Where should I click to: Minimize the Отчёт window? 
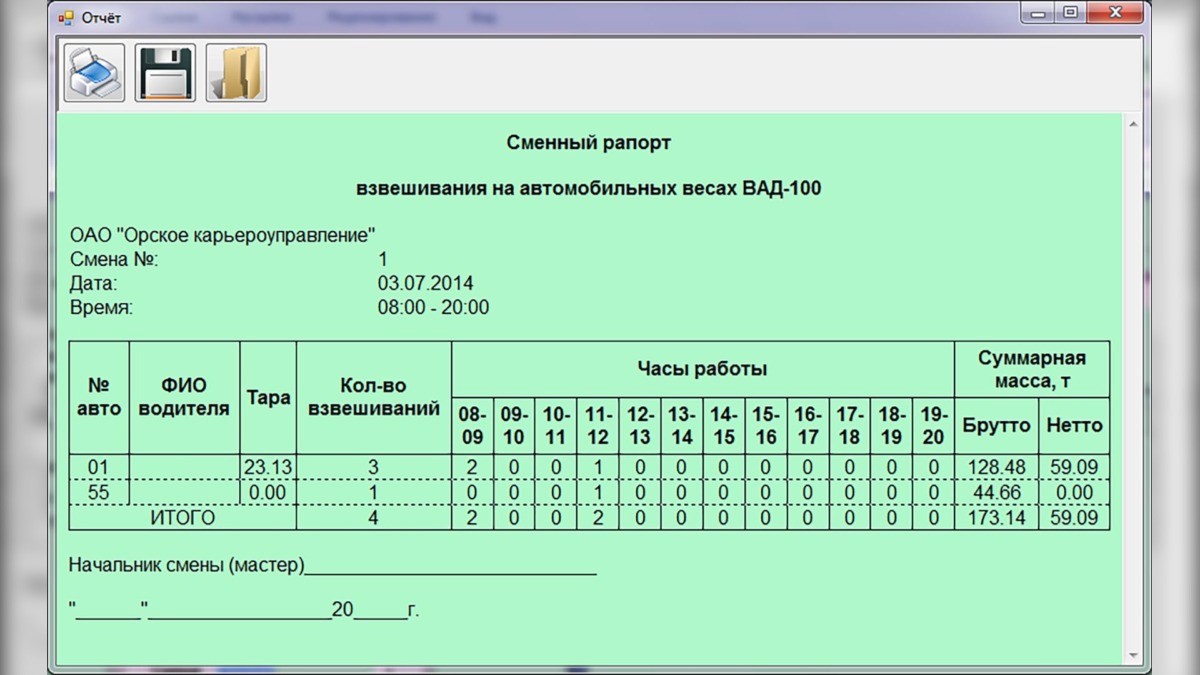(1040, 14)
